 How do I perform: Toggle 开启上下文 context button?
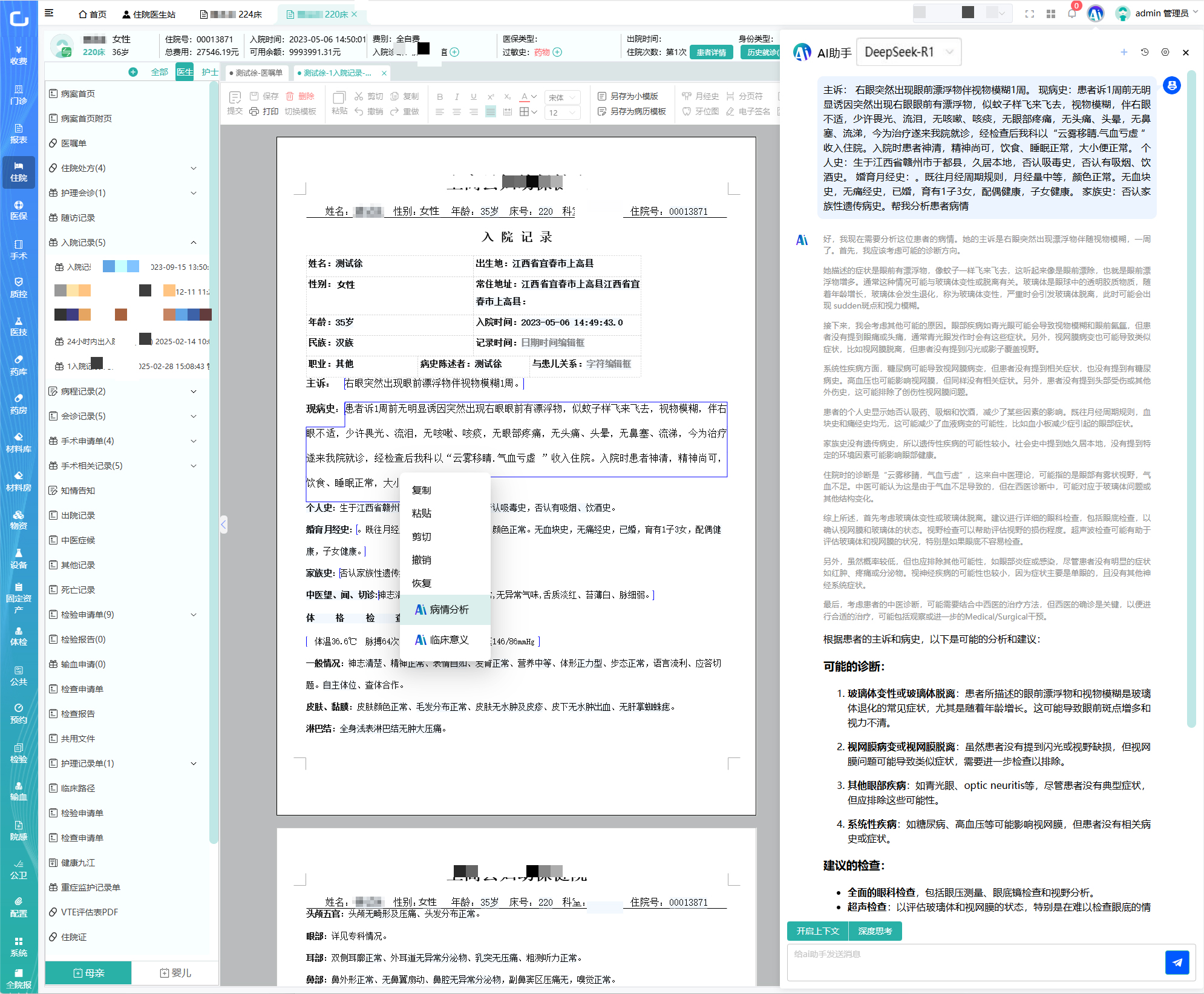tap(817, 931)
